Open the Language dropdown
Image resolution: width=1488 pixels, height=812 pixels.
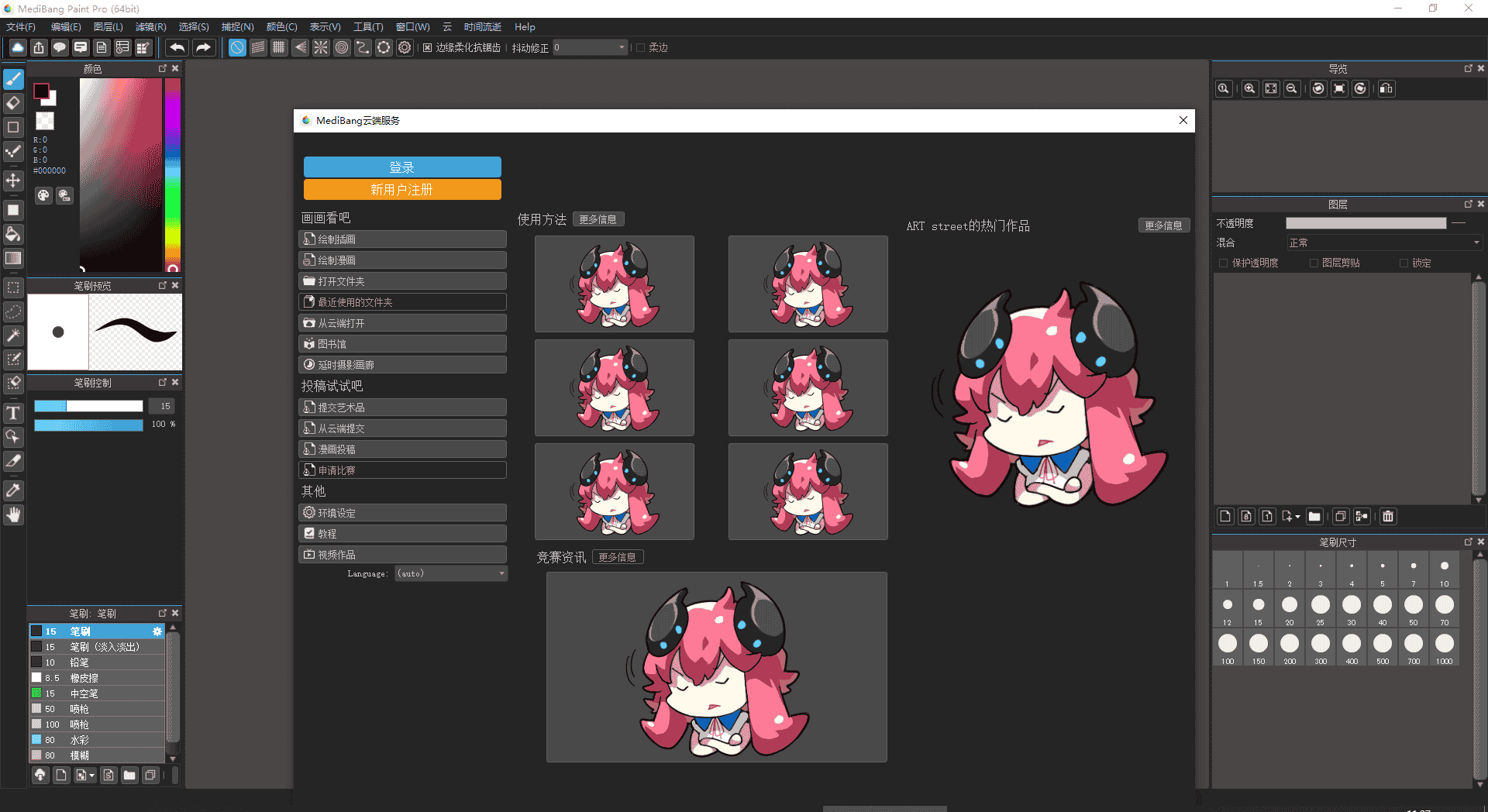tap(451, 574)
